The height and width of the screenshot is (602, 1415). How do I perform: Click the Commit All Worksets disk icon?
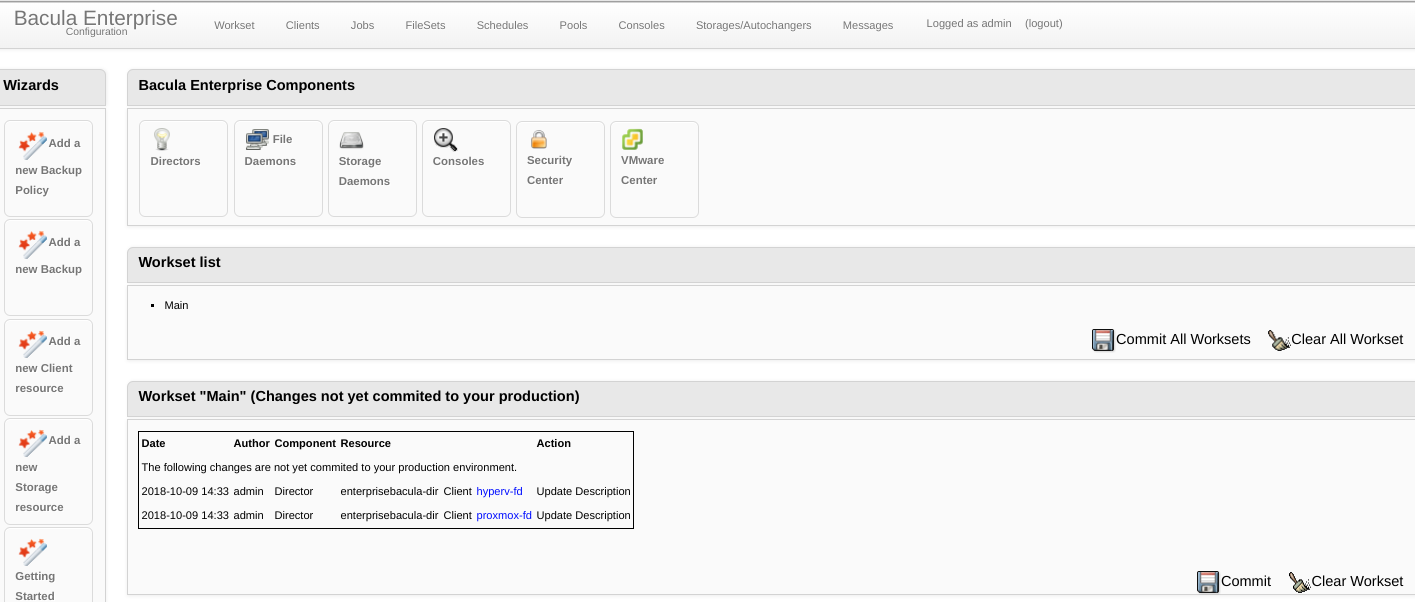1103,340
